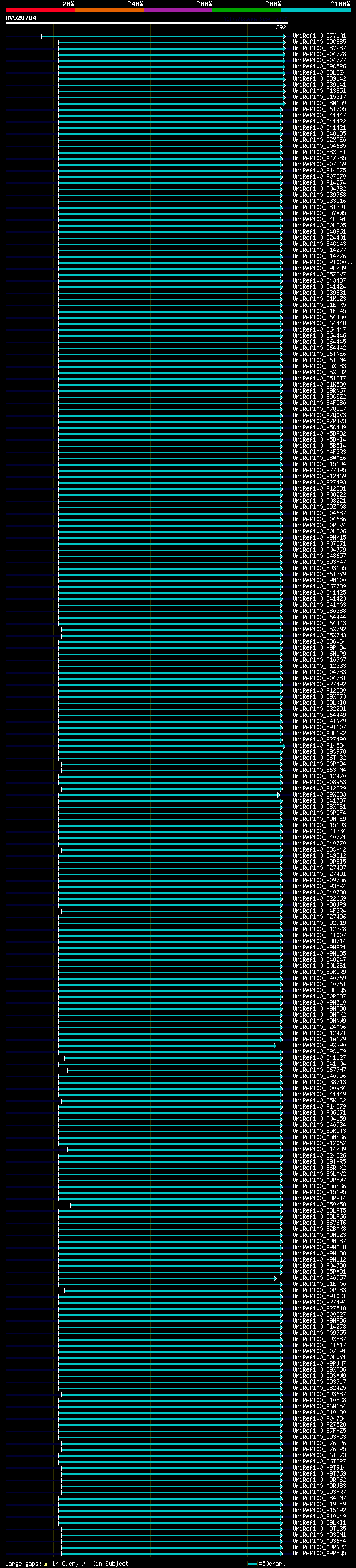Select hit label UniRef100_A9NPE9
This screenshot has width=356, height=1568.
(319, 819)
